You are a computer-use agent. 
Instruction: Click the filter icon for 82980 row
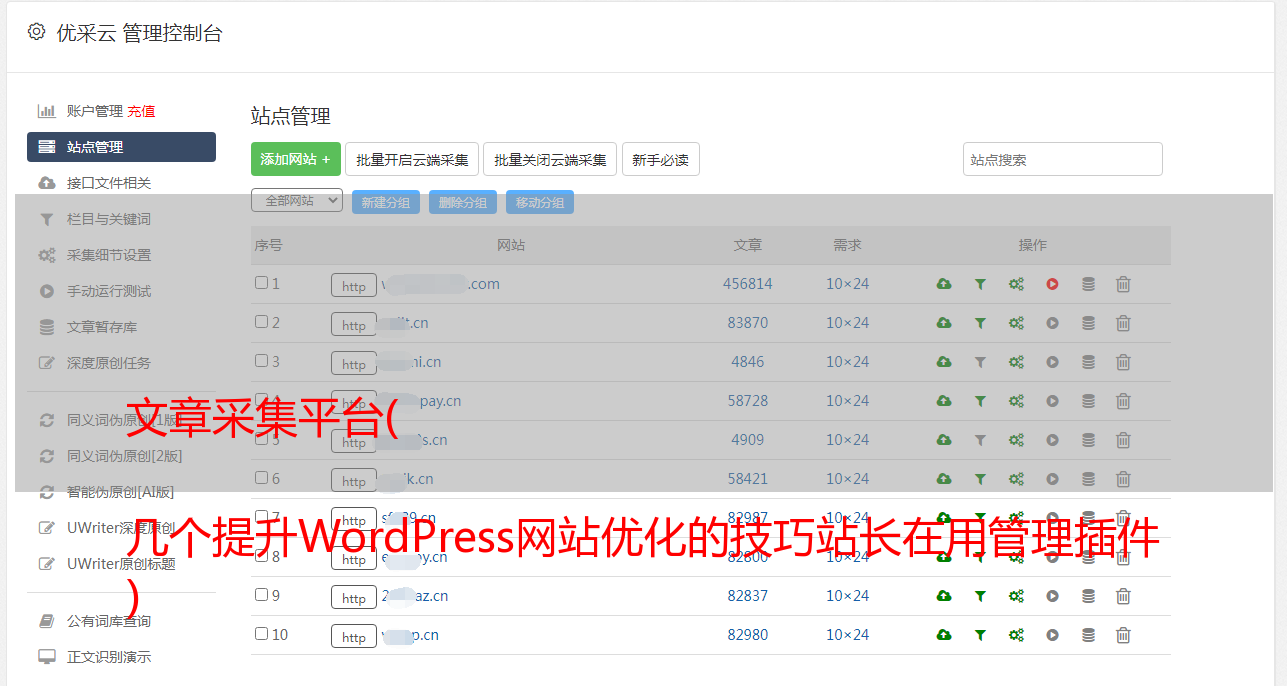[x=980, y=635]
